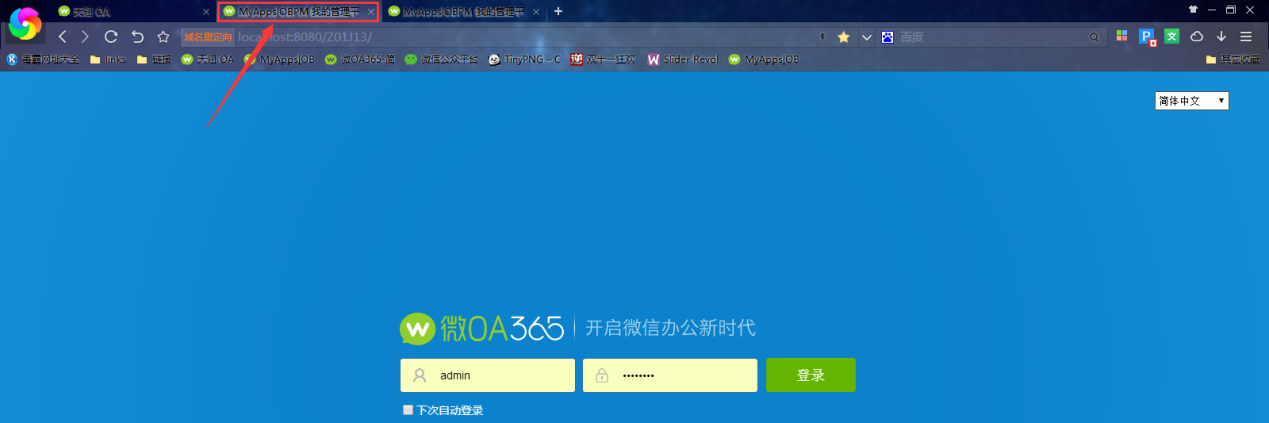Image resolution: width=1269 pixels, height=423 pixels.
Task: Open a new tab with plus button
Action: click(558, 11)
